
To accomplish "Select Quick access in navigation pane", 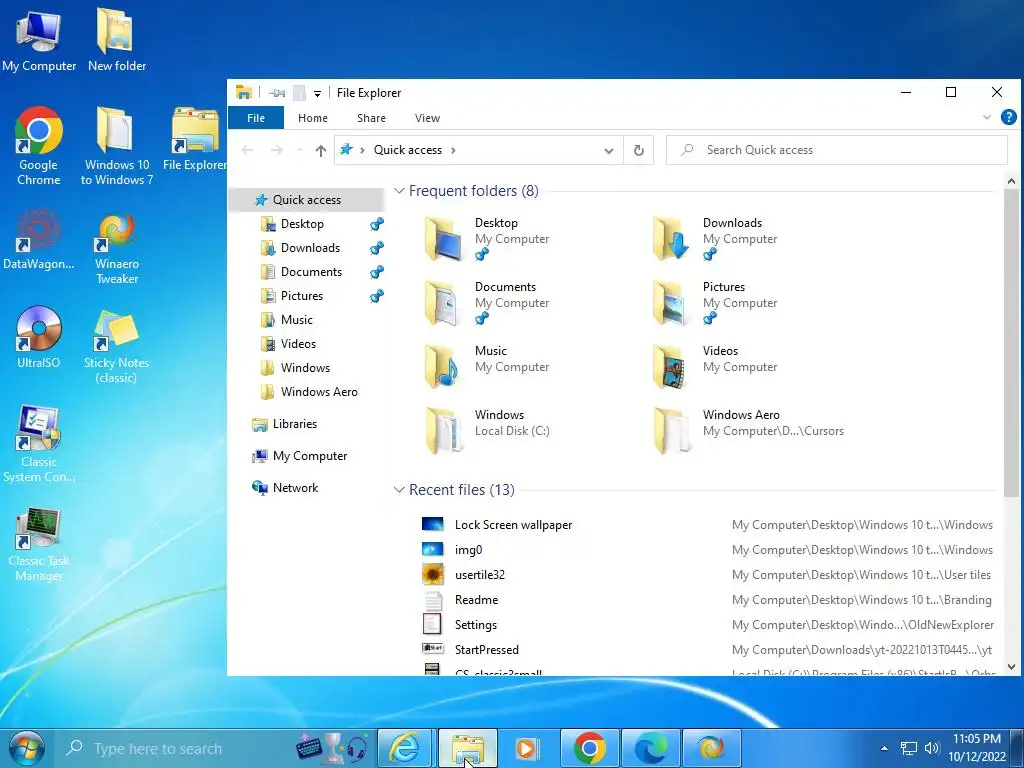I will (307, 200).
